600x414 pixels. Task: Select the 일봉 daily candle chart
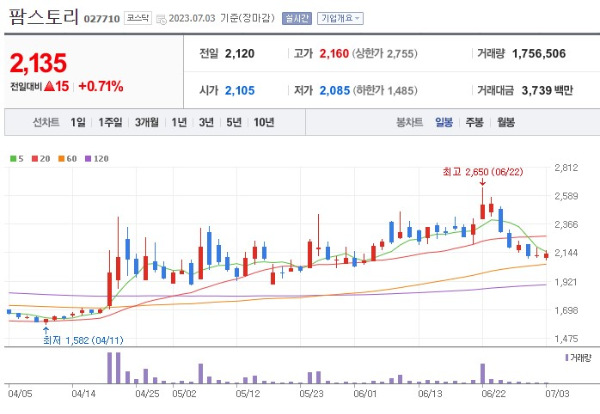click(x=444, y=122)
